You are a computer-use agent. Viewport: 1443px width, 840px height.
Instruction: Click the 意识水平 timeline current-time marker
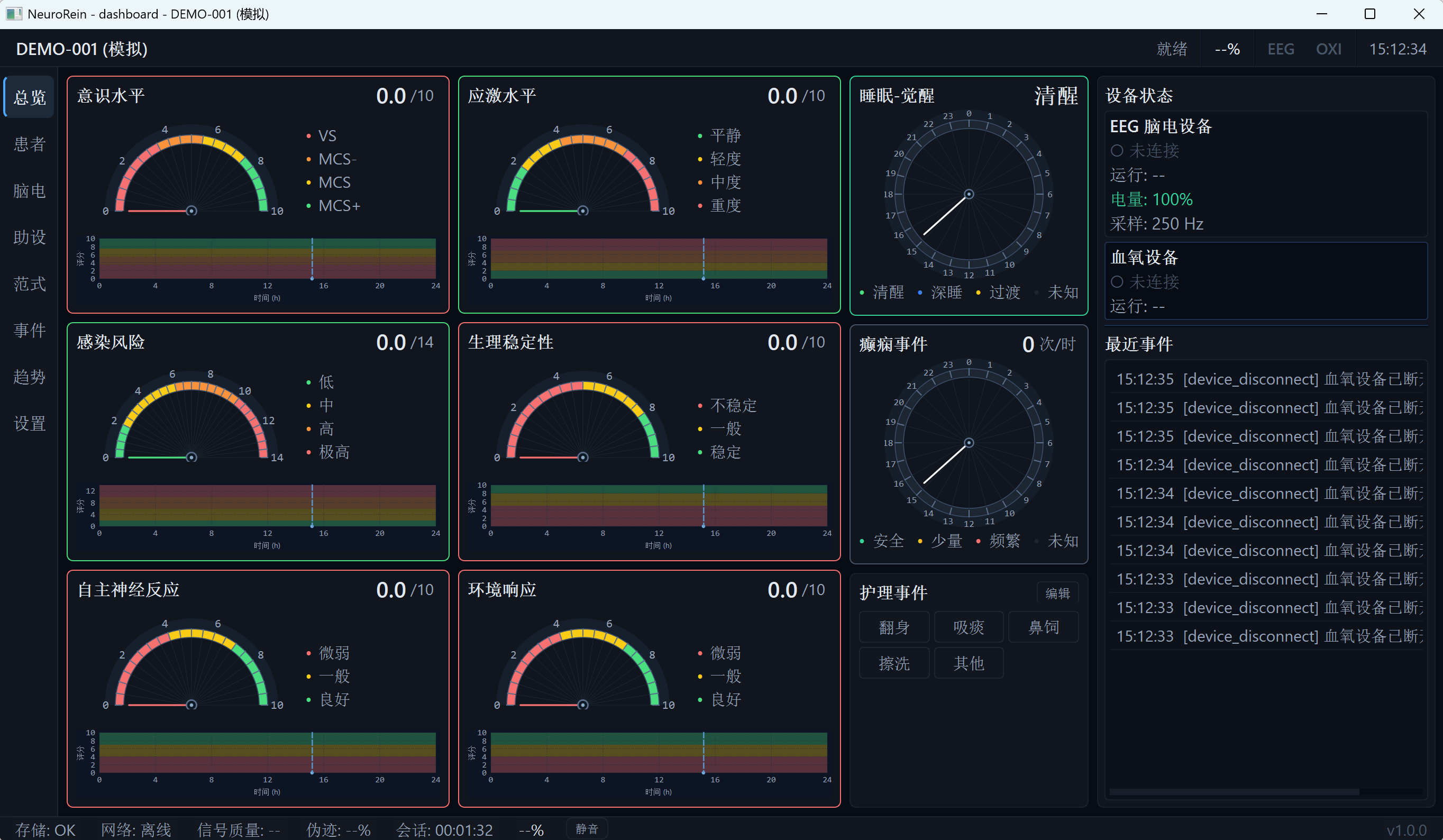(312, 259)
